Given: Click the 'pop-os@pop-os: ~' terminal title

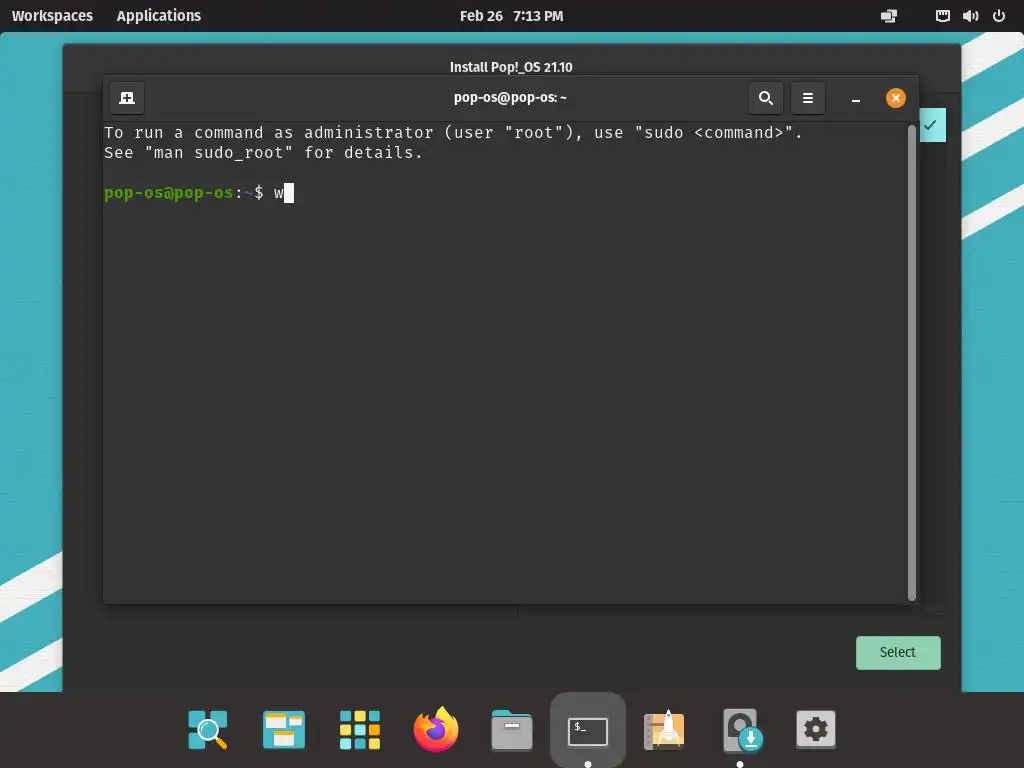Looking at the screenshot, I should [x=511, y=97].
